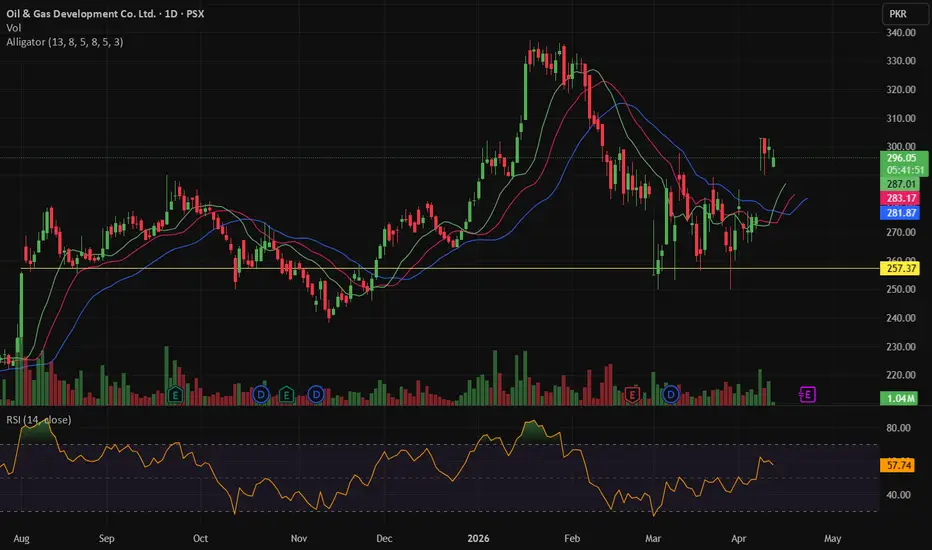Screen dimensions: 932x550
Task: Click the Feb label on time axis
Action: click(572, 539)
